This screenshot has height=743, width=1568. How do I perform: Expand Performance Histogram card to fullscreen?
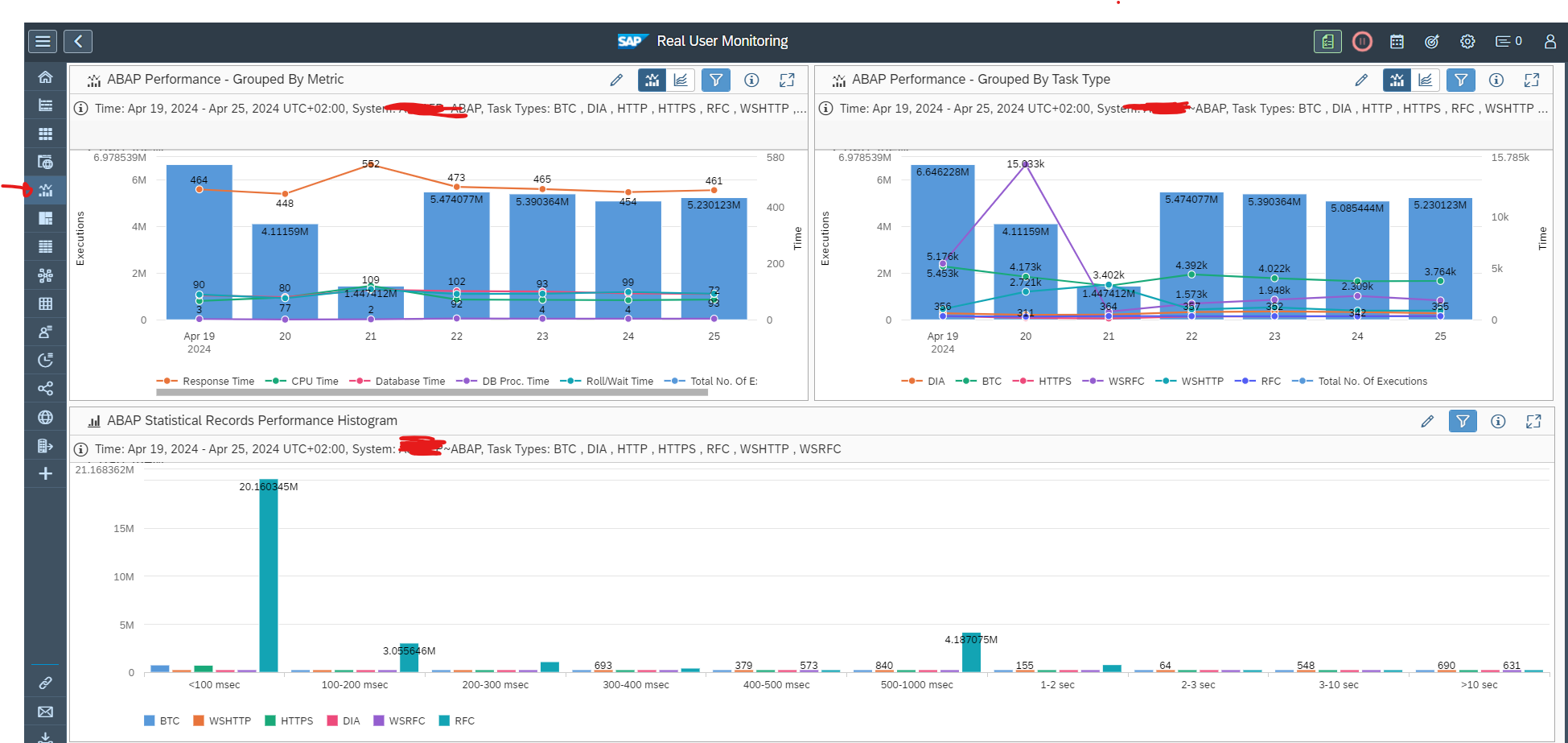pos(1533,421)
